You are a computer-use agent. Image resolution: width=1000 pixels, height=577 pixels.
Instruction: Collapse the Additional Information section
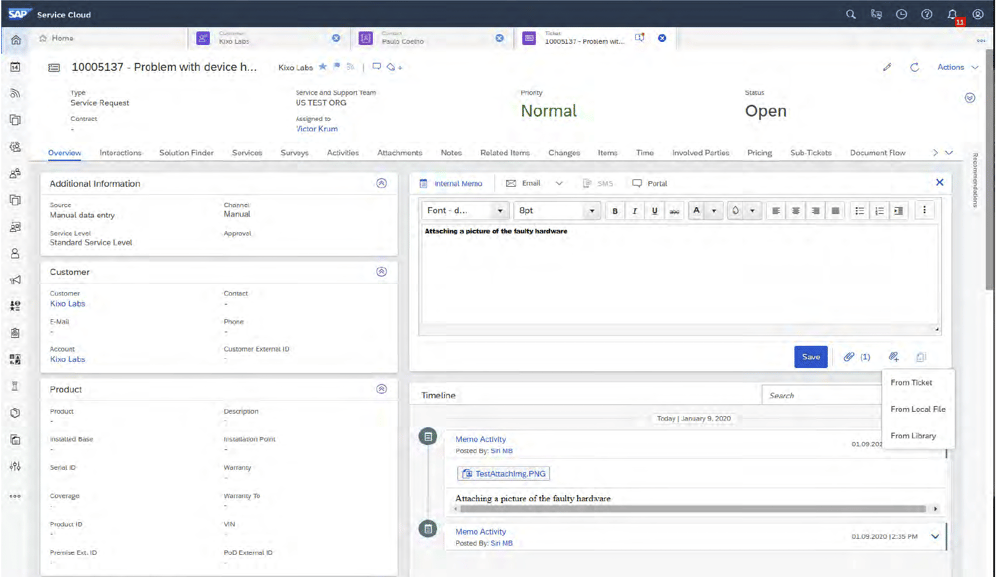click(381, 184)
